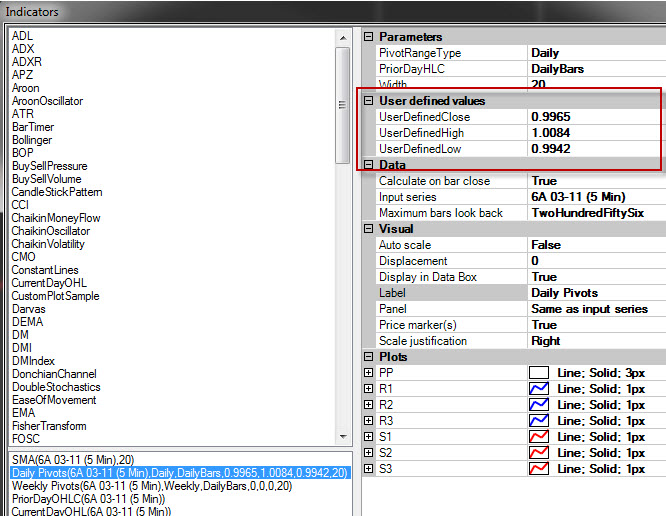Expand the PP plot settings
The height and width of the screenshot is (516, 666).
pos(369,373)
